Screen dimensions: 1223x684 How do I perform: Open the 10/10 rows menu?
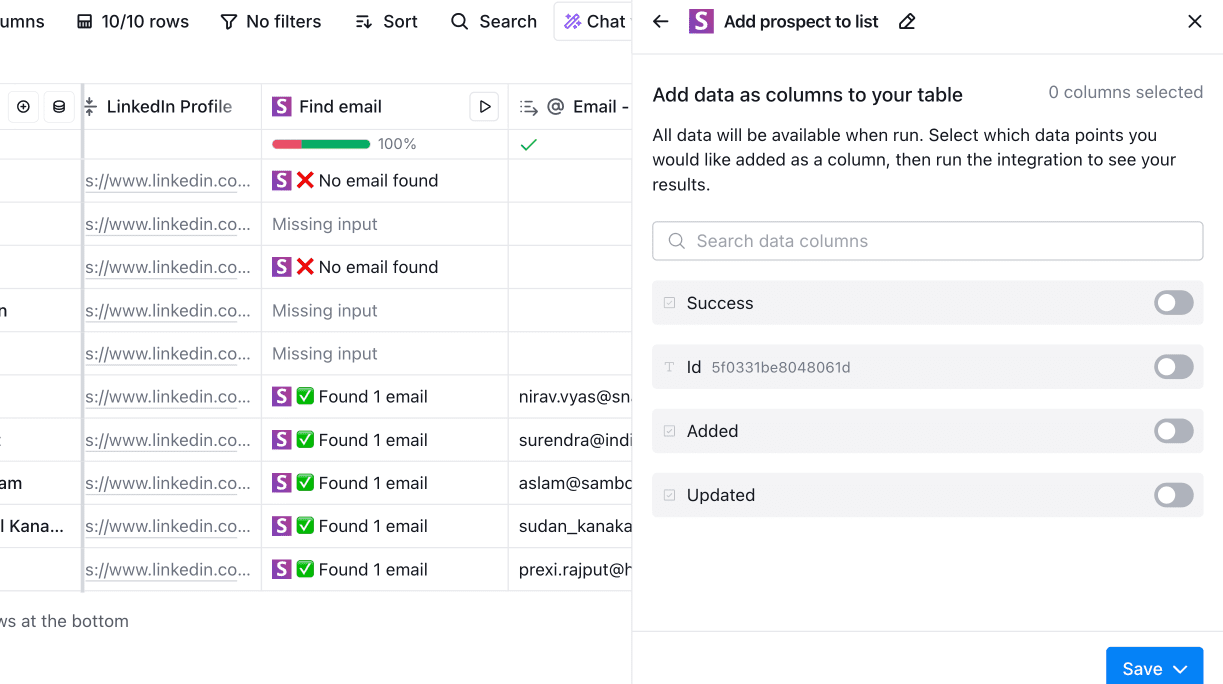[133, 22]
